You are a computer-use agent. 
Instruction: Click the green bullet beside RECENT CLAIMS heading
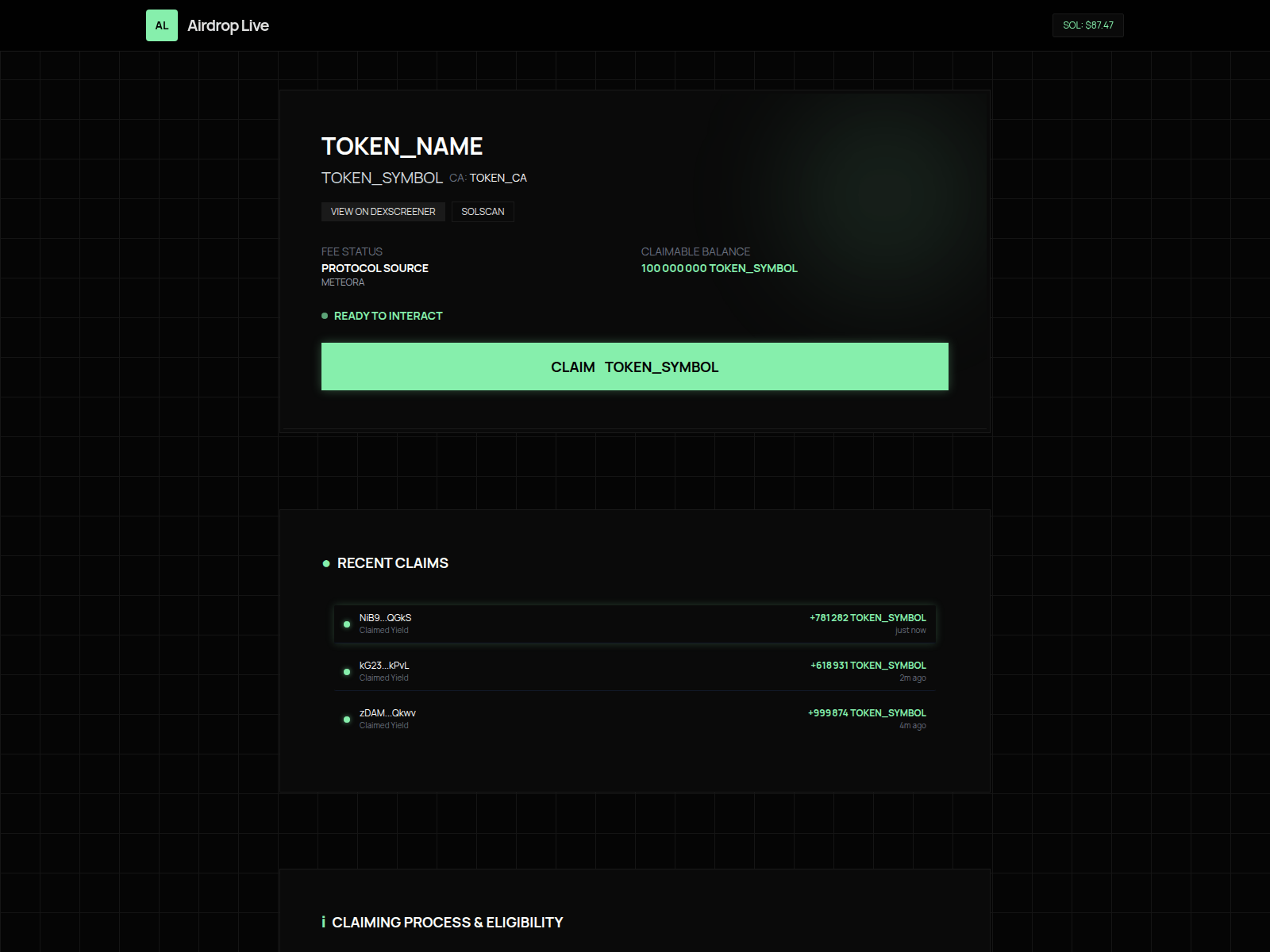click(326, 563)
